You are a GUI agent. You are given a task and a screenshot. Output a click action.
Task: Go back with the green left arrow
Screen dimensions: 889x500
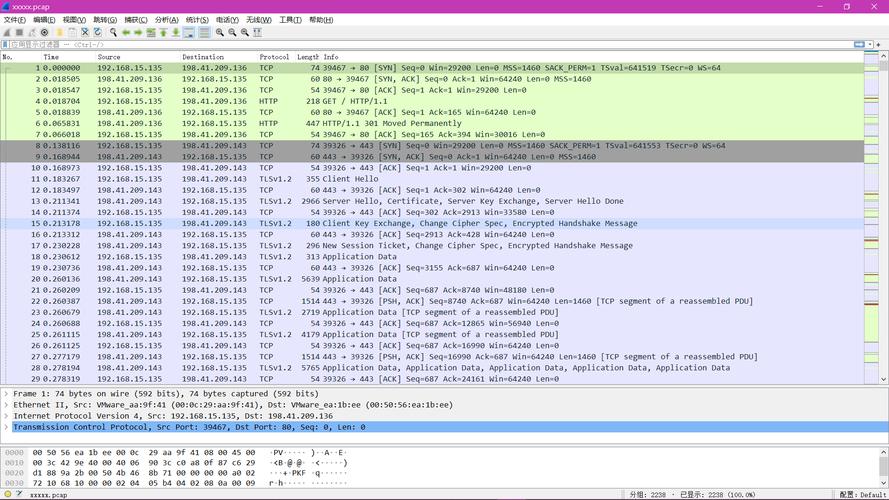point(126,33)
